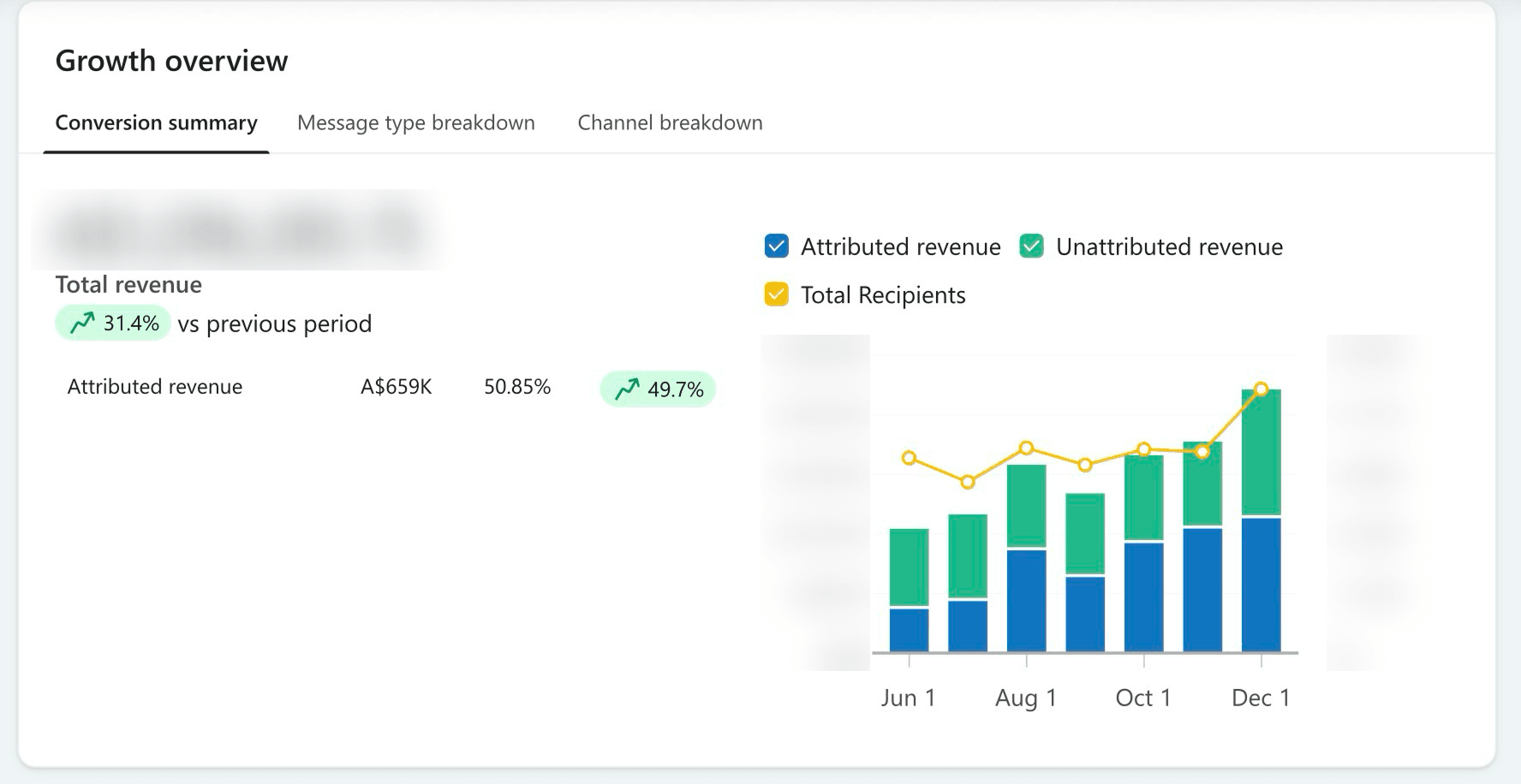This screenshot has width=1521, height=784.
Task: Click the Total Recipients point over the Dec 1 bar
Action: [x=1261, y=389]
